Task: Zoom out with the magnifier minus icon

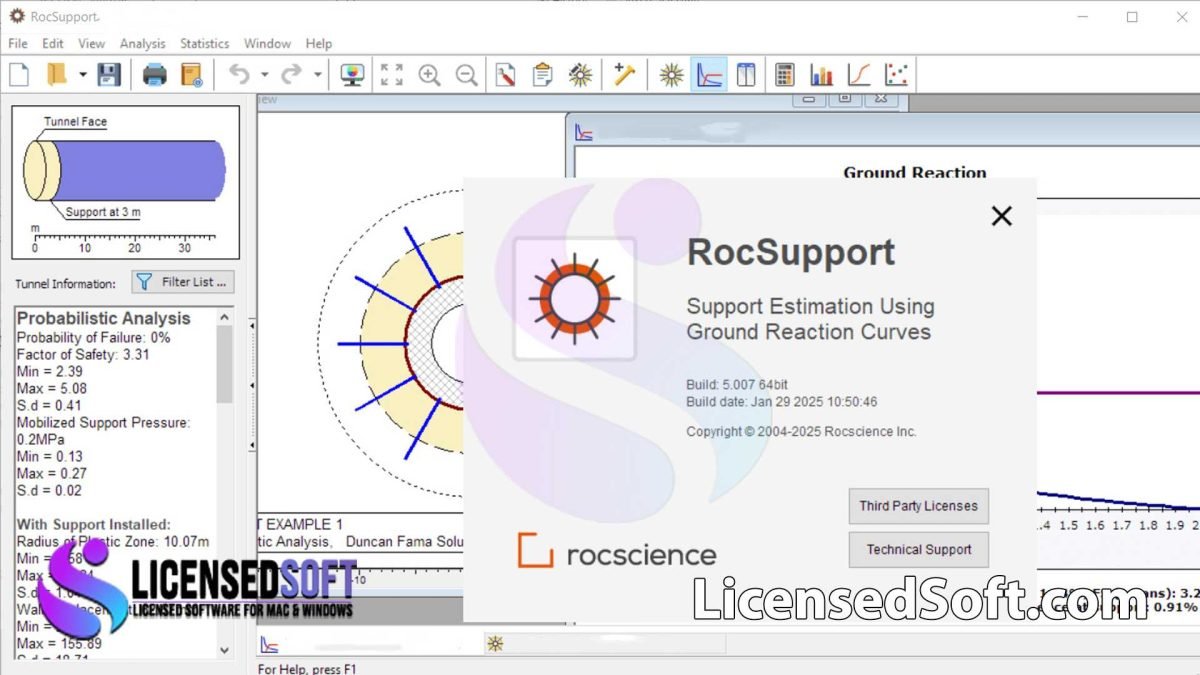Action: [466, 75]
